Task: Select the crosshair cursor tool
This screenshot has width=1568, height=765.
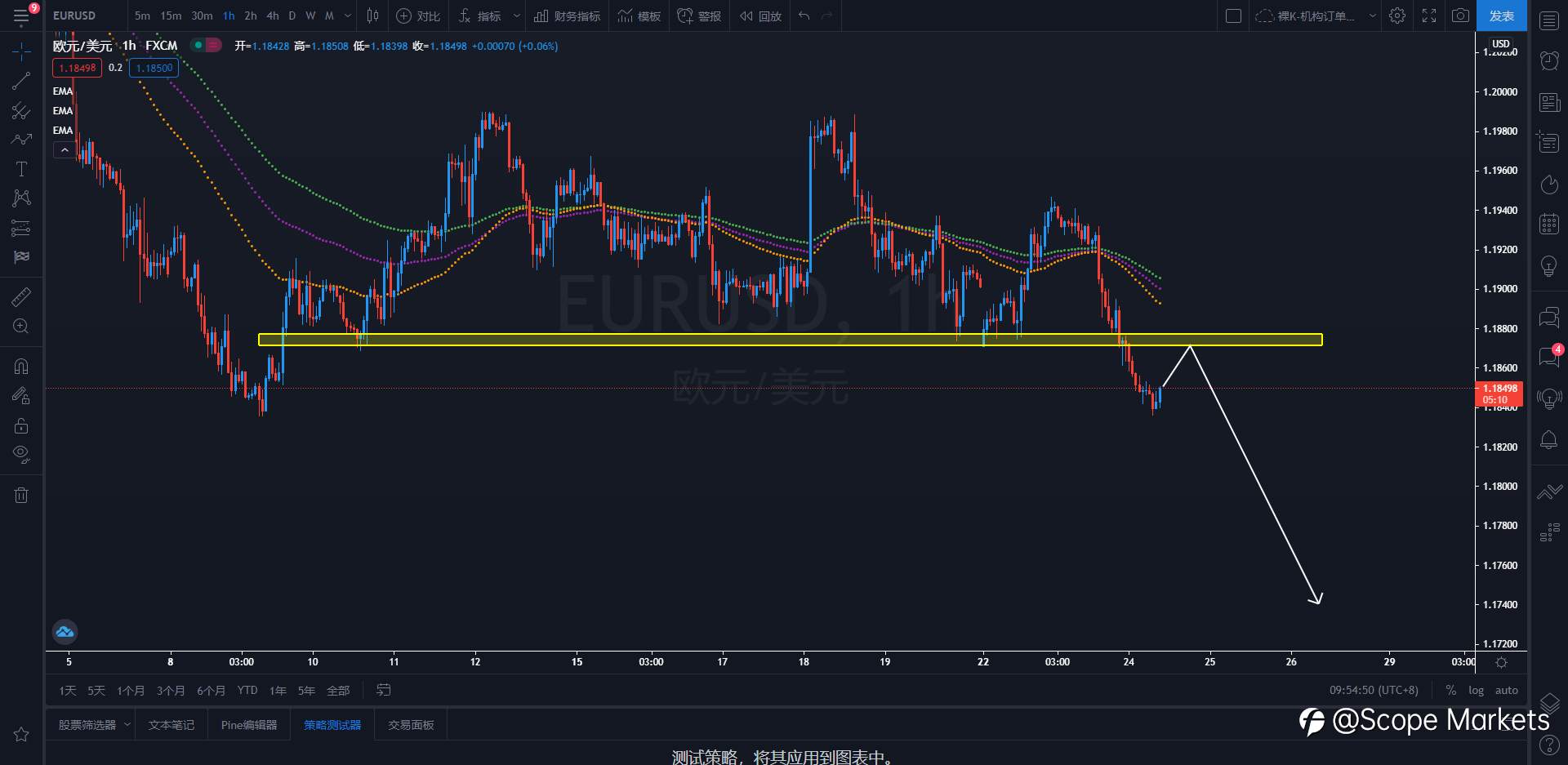Action: click(x=22, y=51)
